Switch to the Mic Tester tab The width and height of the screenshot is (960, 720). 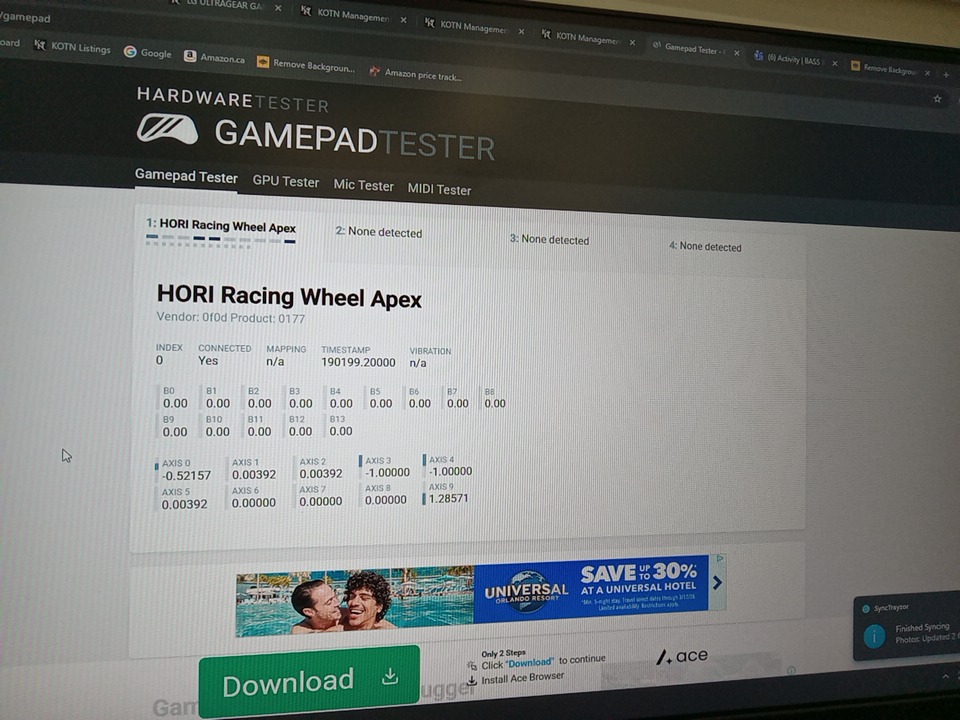pyautogui.click(x=363, y=185)
